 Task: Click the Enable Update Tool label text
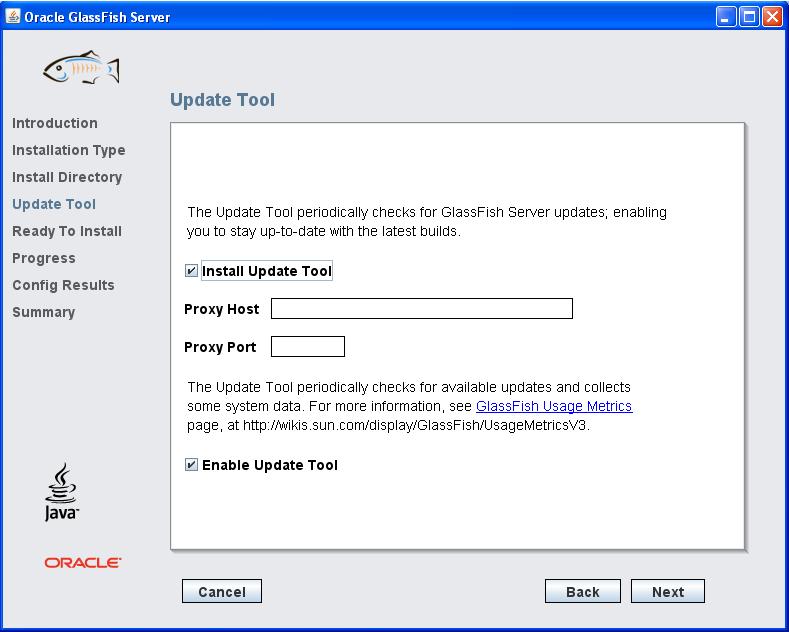(x=270, y=465)
